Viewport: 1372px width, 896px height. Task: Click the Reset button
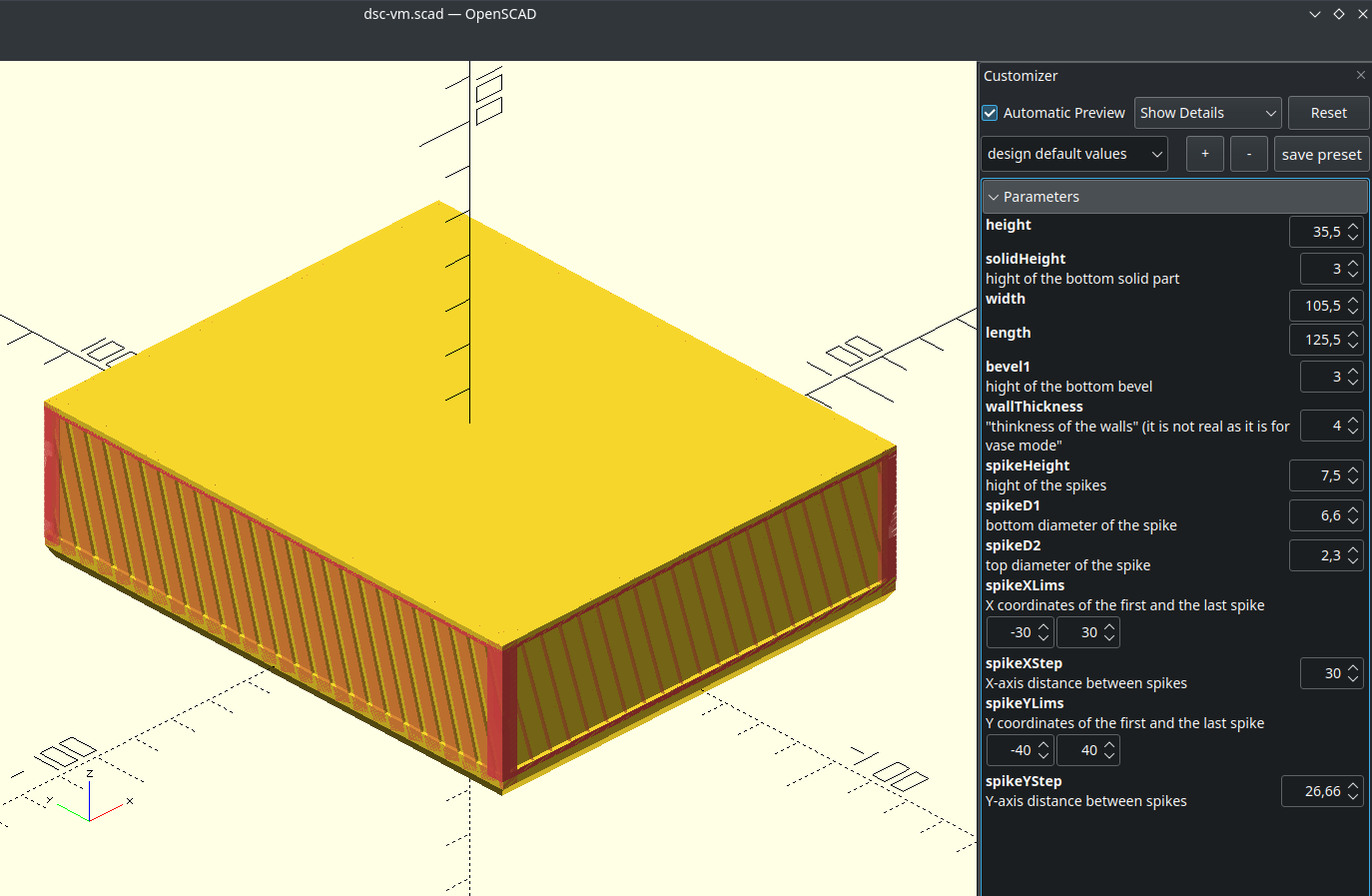pos(1328,113)
